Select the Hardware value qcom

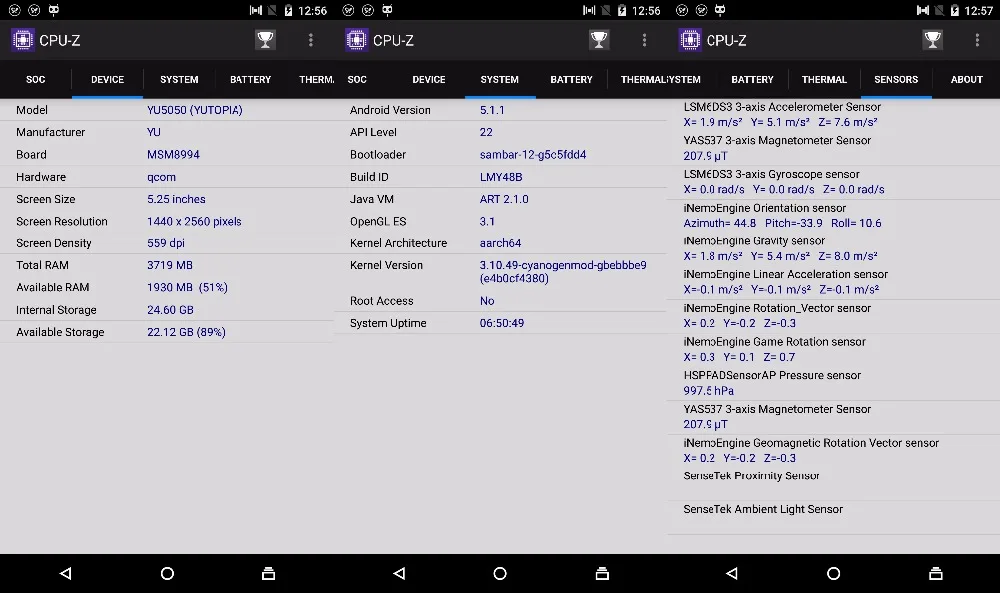point(161,177)
